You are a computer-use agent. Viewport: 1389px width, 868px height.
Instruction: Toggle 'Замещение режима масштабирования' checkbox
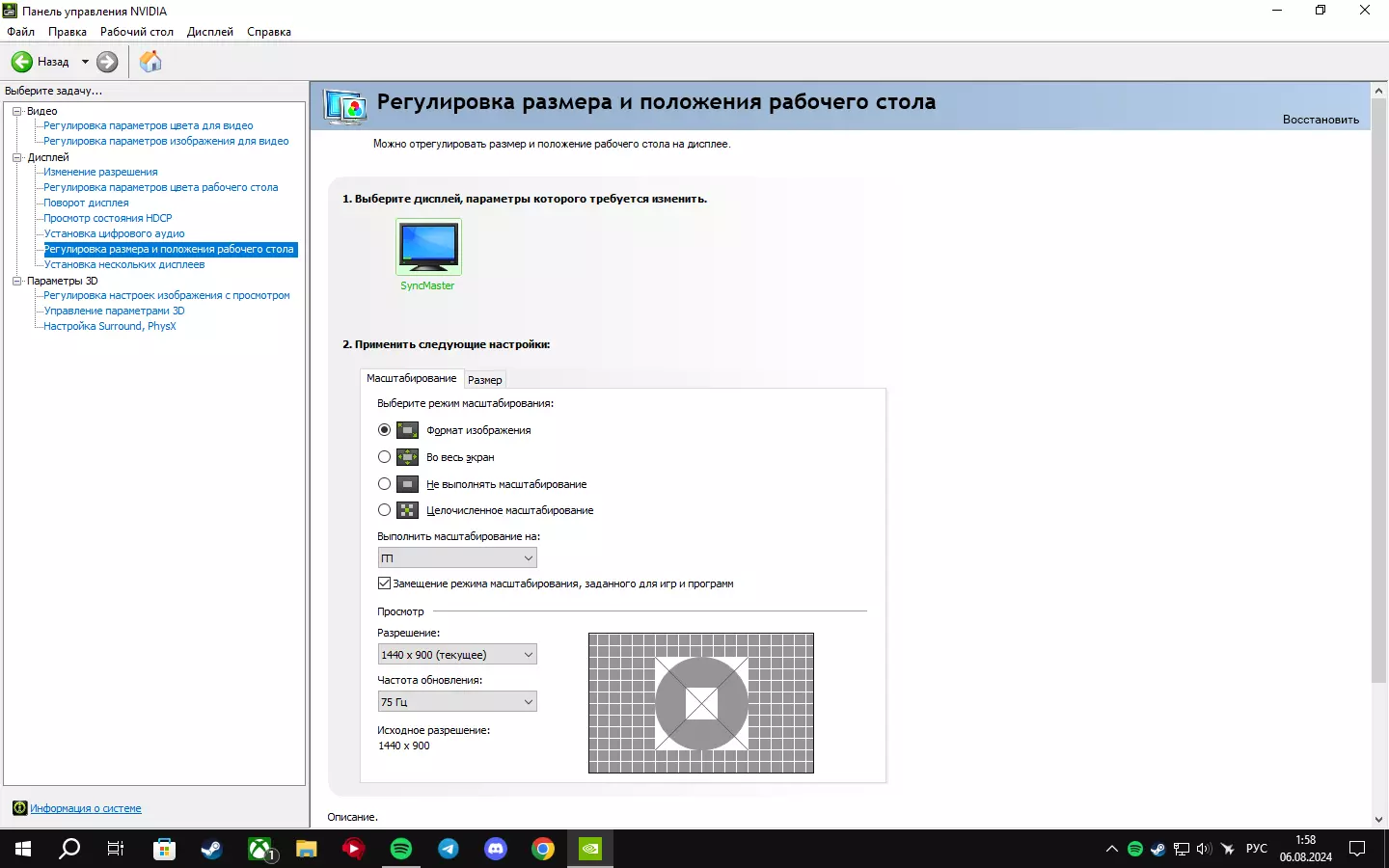click(385, 583)
